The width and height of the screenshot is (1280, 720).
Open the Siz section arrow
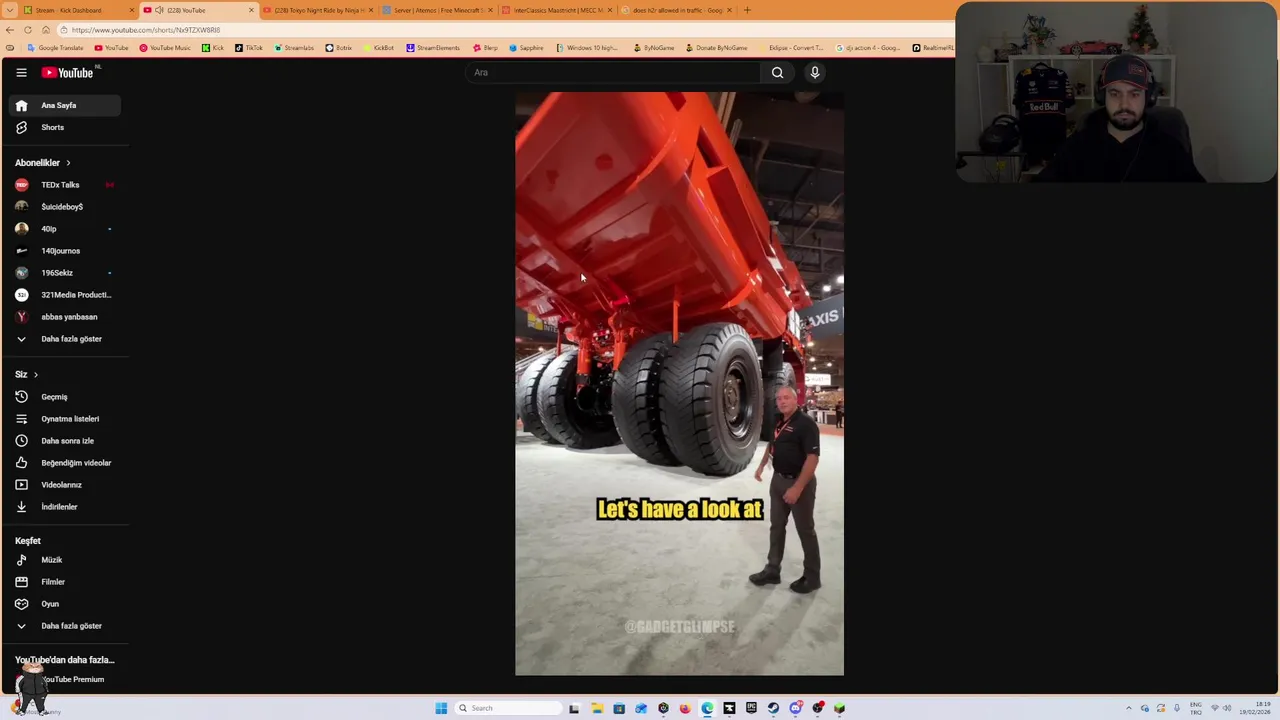click(x=35, y=375)
